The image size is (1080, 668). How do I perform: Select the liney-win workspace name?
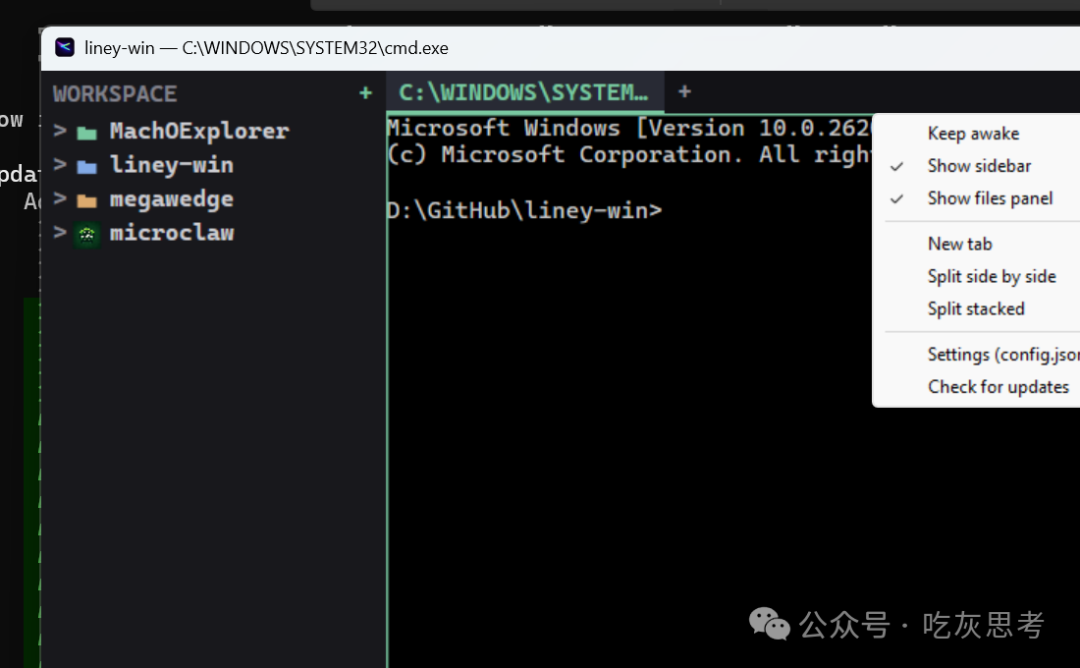[172, 165]
